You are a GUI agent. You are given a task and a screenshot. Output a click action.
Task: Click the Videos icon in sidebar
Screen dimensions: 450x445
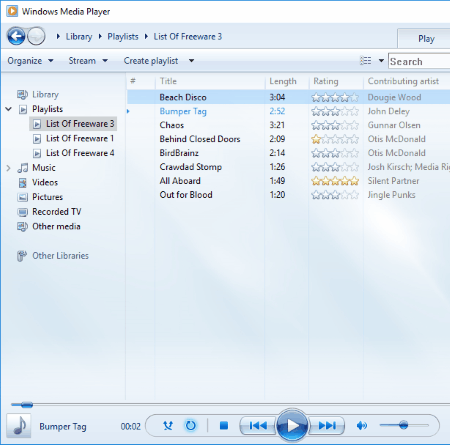[22, 182]
